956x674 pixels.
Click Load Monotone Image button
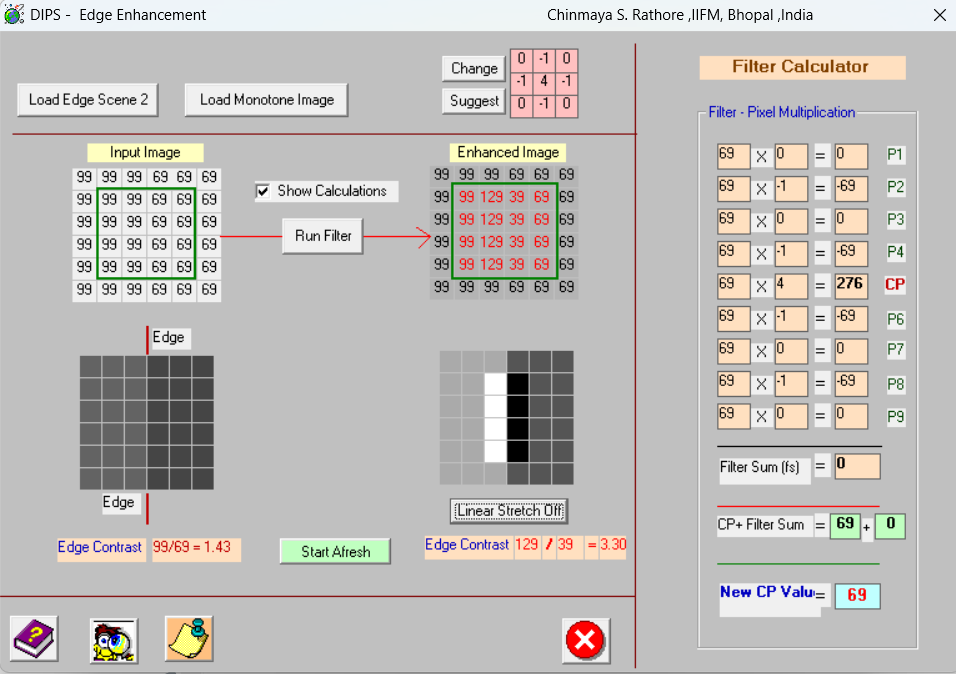(x=266, y=100)
